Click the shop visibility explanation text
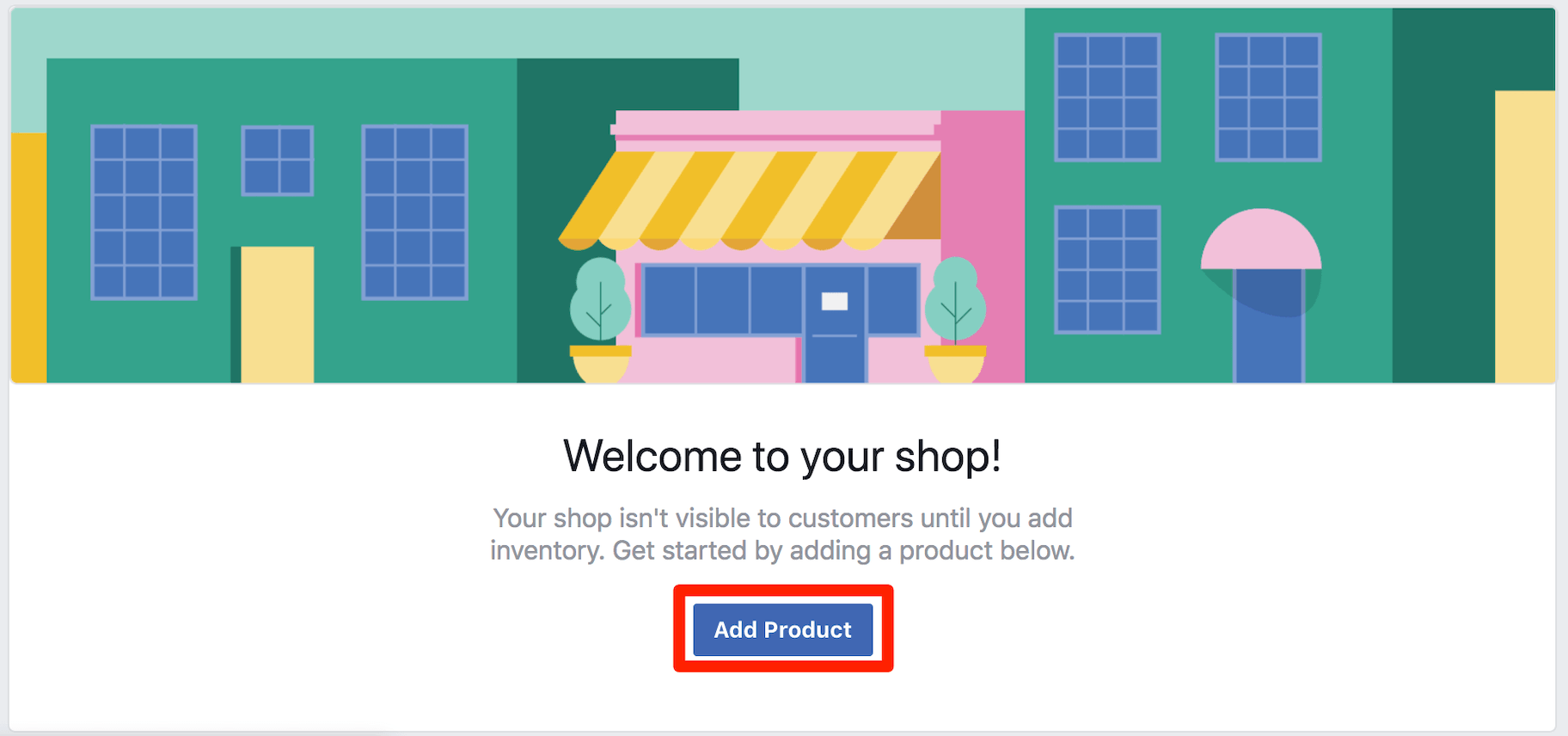The width and height of the screenshot is (1568, 736). 781,534
